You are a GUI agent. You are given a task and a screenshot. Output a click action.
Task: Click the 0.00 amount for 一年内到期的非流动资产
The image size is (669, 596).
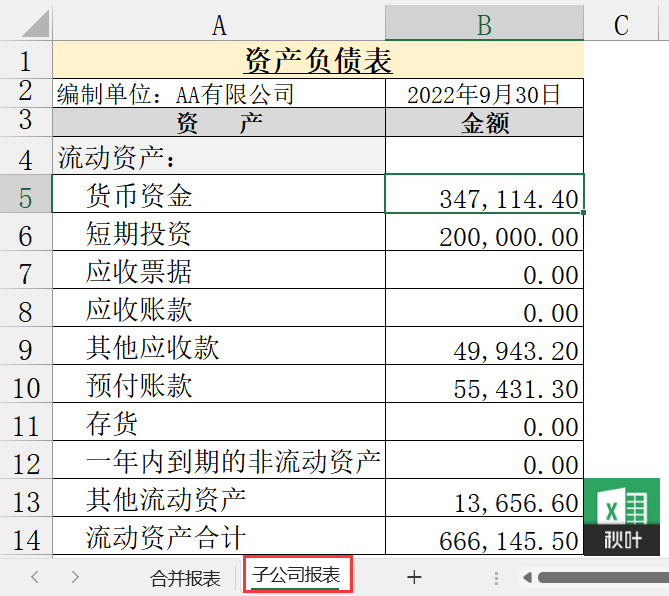[x=484, y=459]
